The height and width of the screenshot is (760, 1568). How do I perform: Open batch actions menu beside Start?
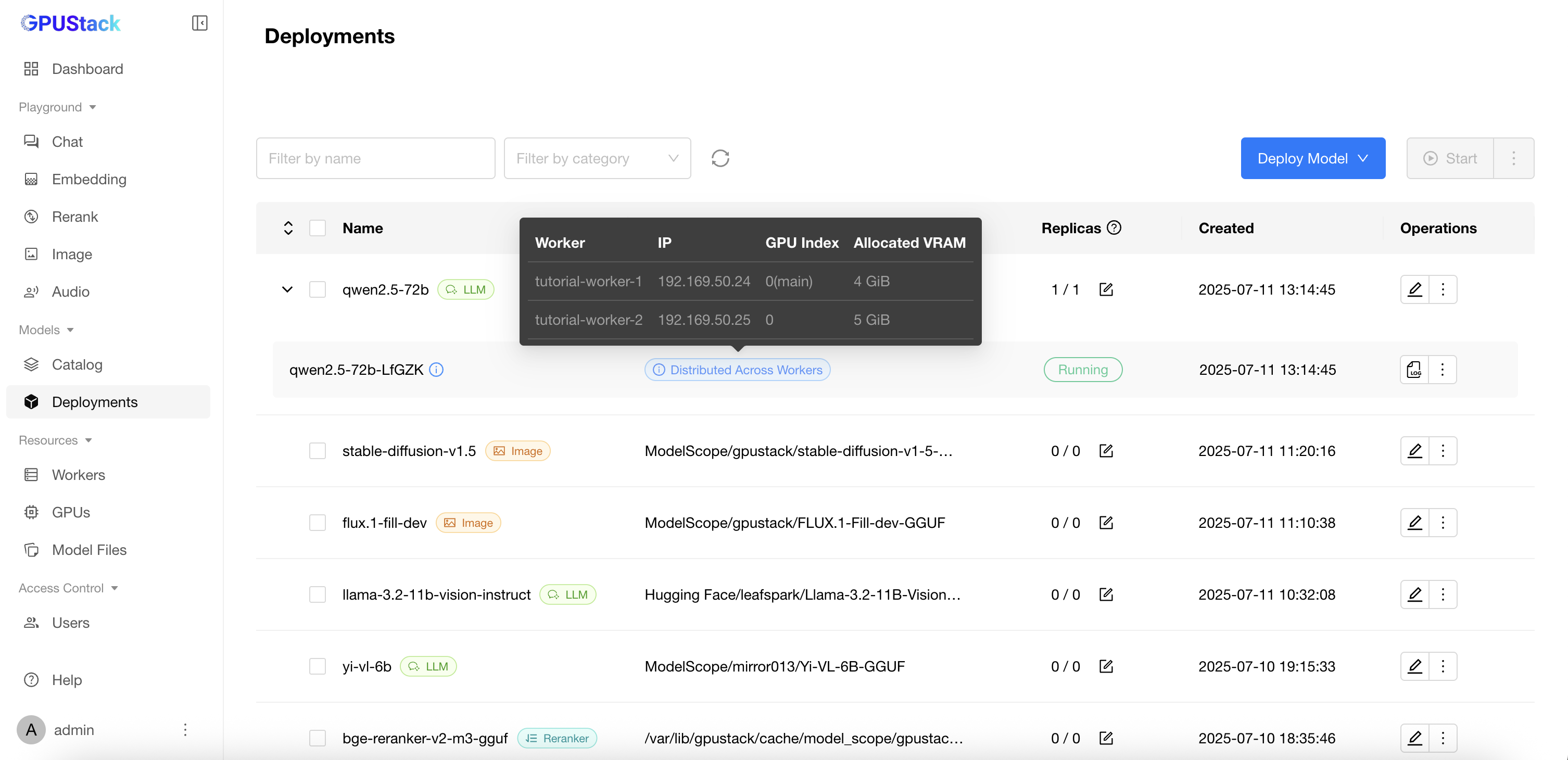(x=1513, y=158)
